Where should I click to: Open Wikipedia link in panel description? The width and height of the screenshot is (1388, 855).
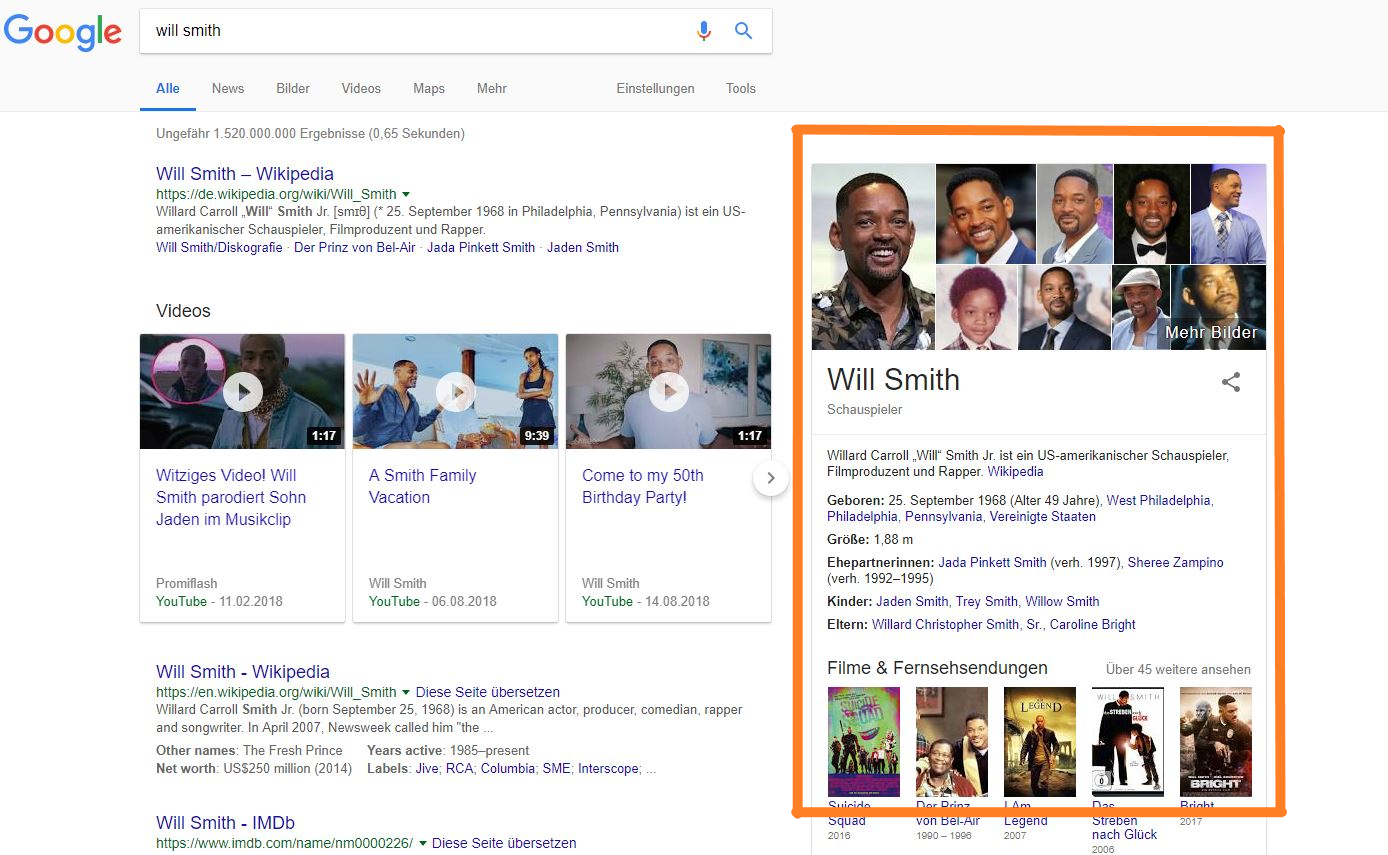(1015, 471)
